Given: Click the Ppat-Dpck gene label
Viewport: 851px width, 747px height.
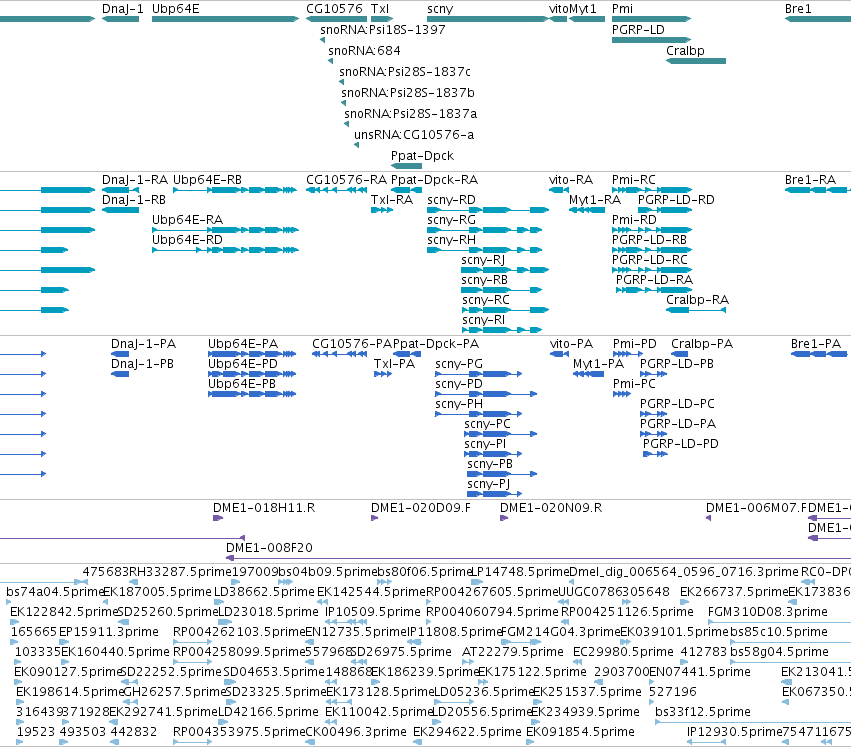Looking at the screenshot, I should (x=422, y=156).
